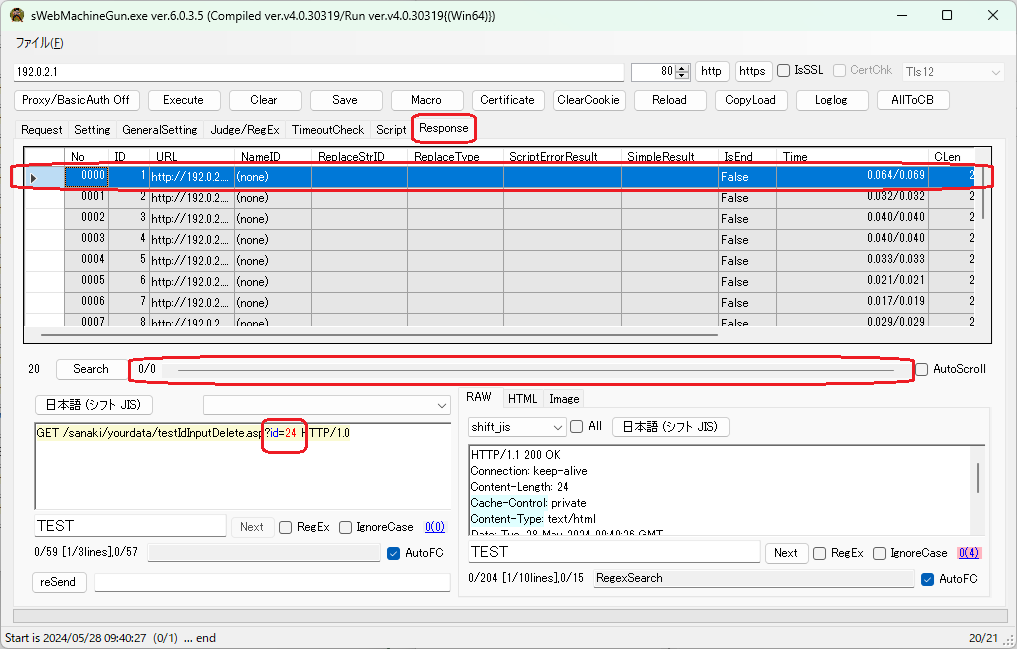The height and width of the screenshot is (649, 1017).
Task: Increase the port number with the up arrow
Action: pyautogui.click(x=682, y=68)
